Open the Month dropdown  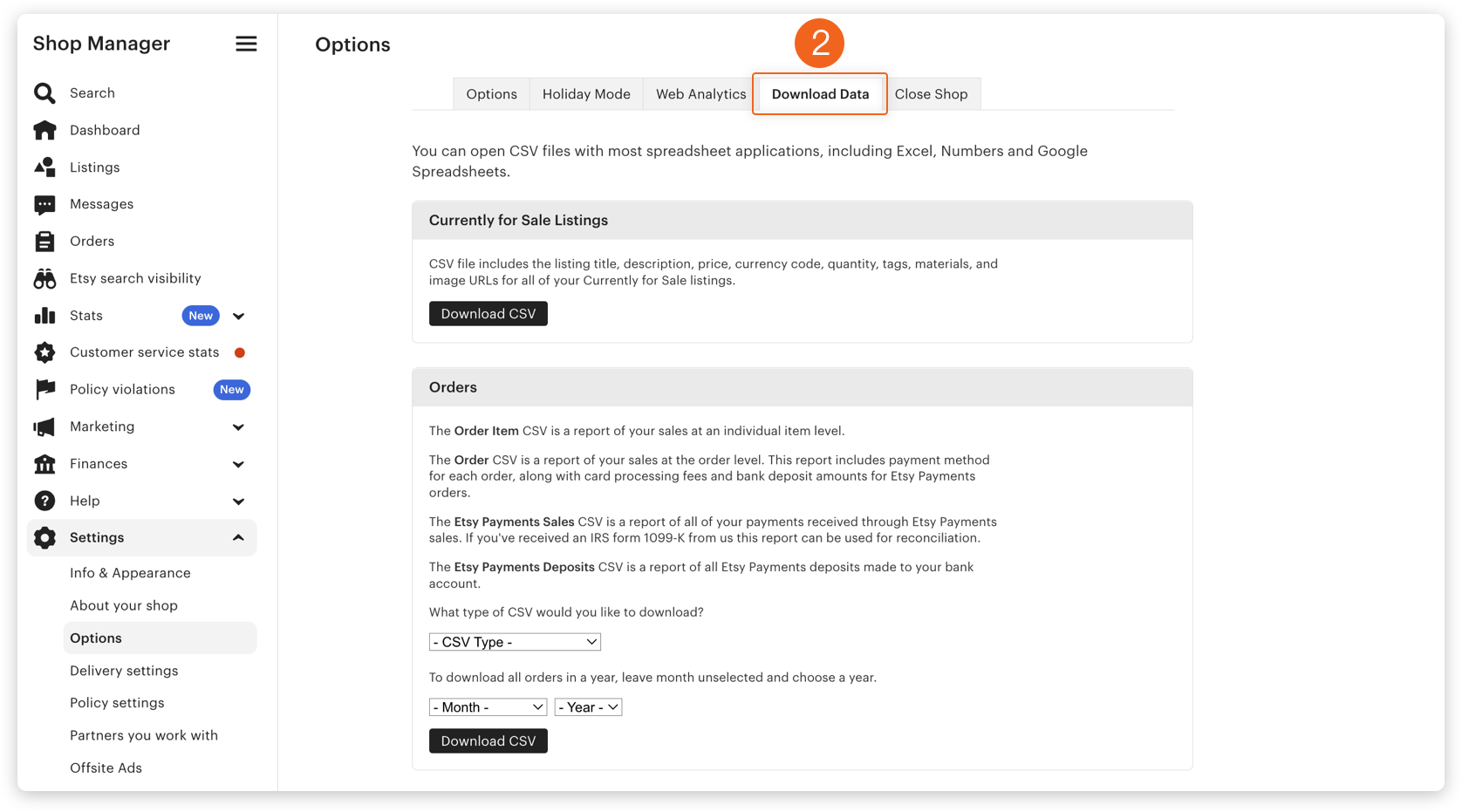coord(488,707)
